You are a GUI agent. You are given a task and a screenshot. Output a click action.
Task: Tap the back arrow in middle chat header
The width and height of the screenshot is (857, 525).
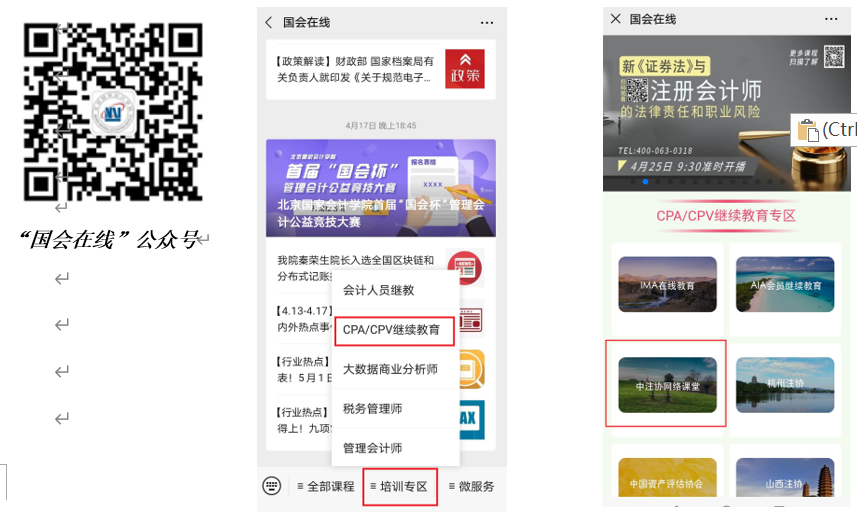pos(269,22)
